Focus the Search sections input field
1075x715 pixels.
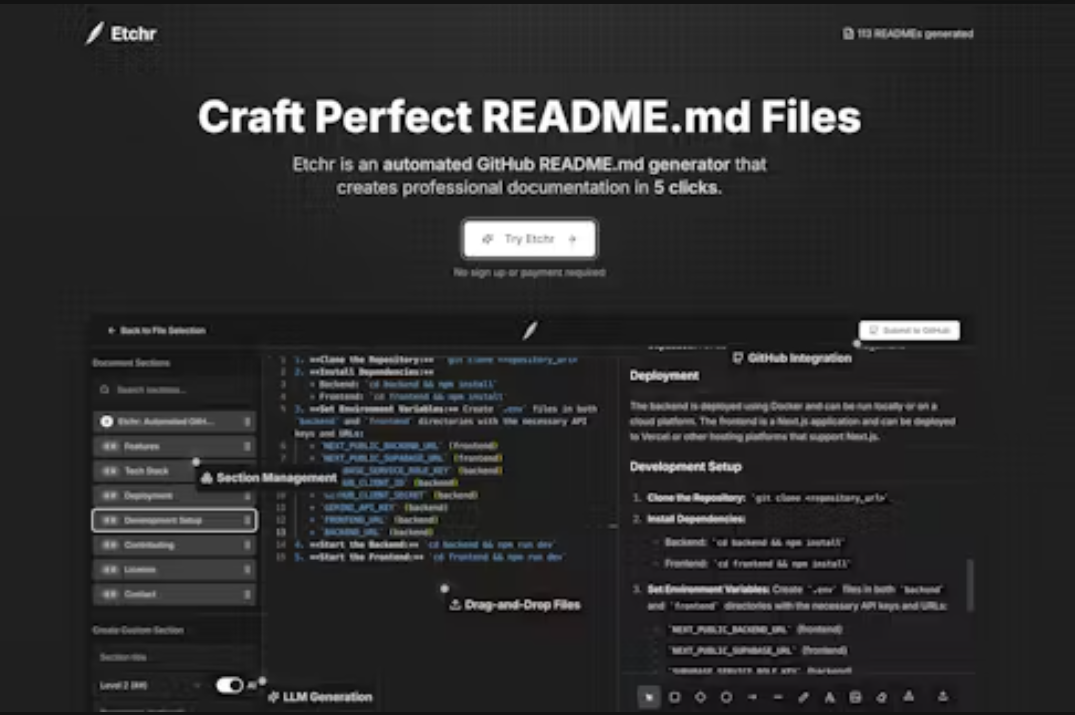click(x=174, y=389)
